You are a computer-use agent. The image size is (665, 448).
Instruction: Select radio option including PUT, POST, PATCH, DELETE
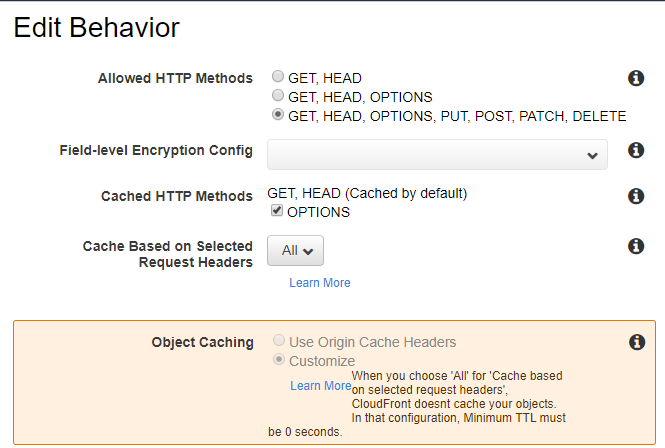pyautogui.click(x=278, y=116)
